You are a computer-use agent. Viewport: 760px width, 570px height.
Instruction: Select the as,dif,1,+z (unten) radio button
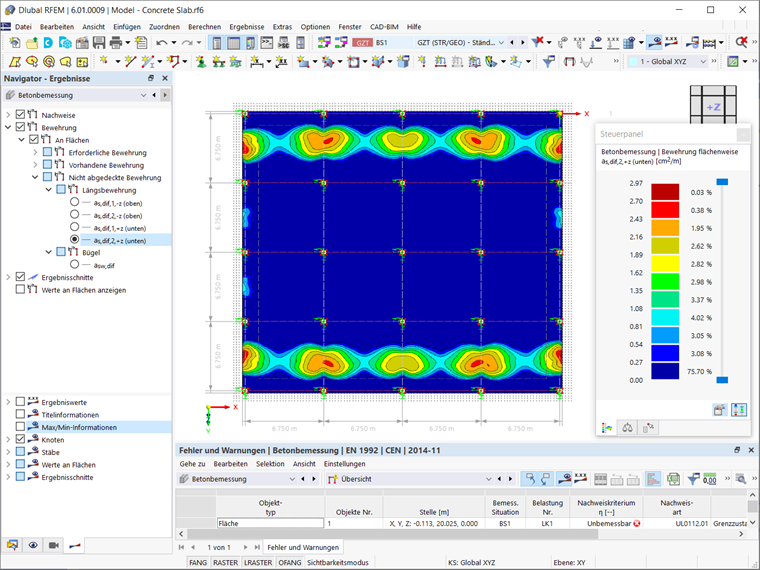pyautogui.click(x=74, y=227)
